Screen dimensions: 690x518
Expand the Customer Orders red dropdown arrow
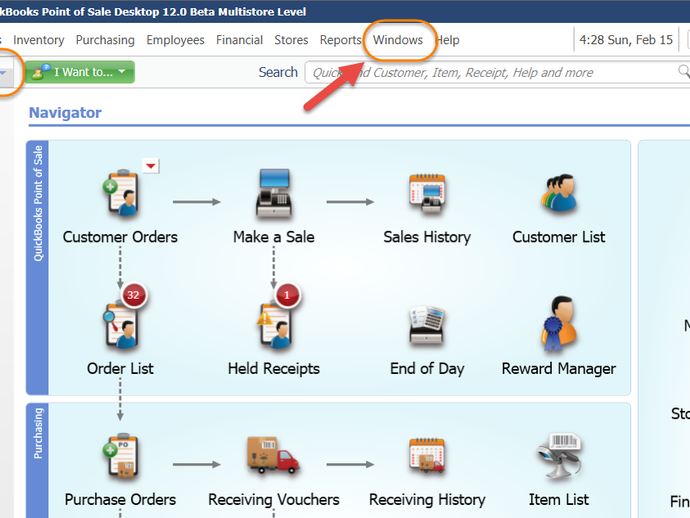click(150, 166)
